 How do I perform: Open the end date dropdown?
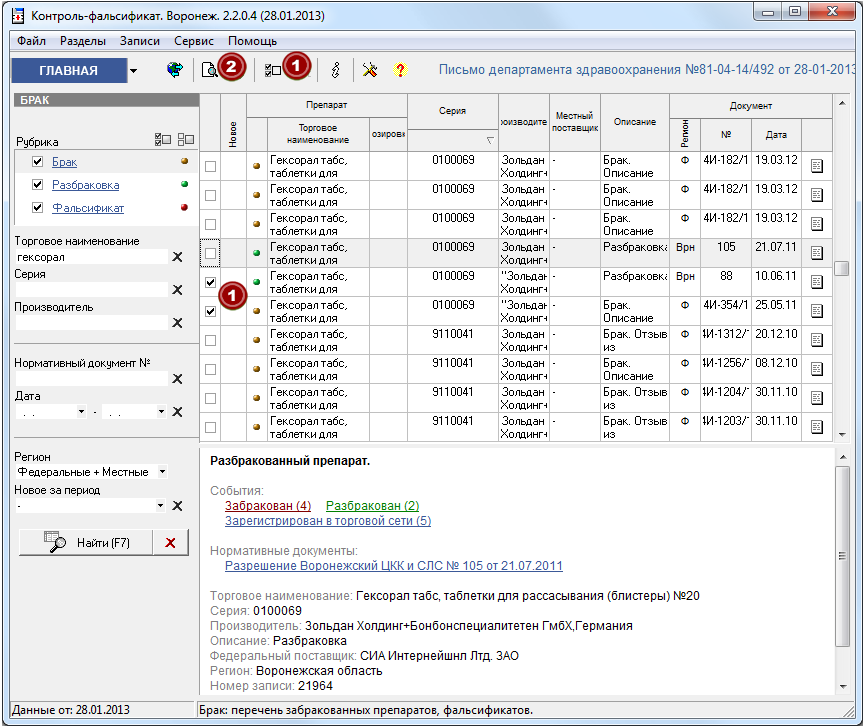point(161,411)
